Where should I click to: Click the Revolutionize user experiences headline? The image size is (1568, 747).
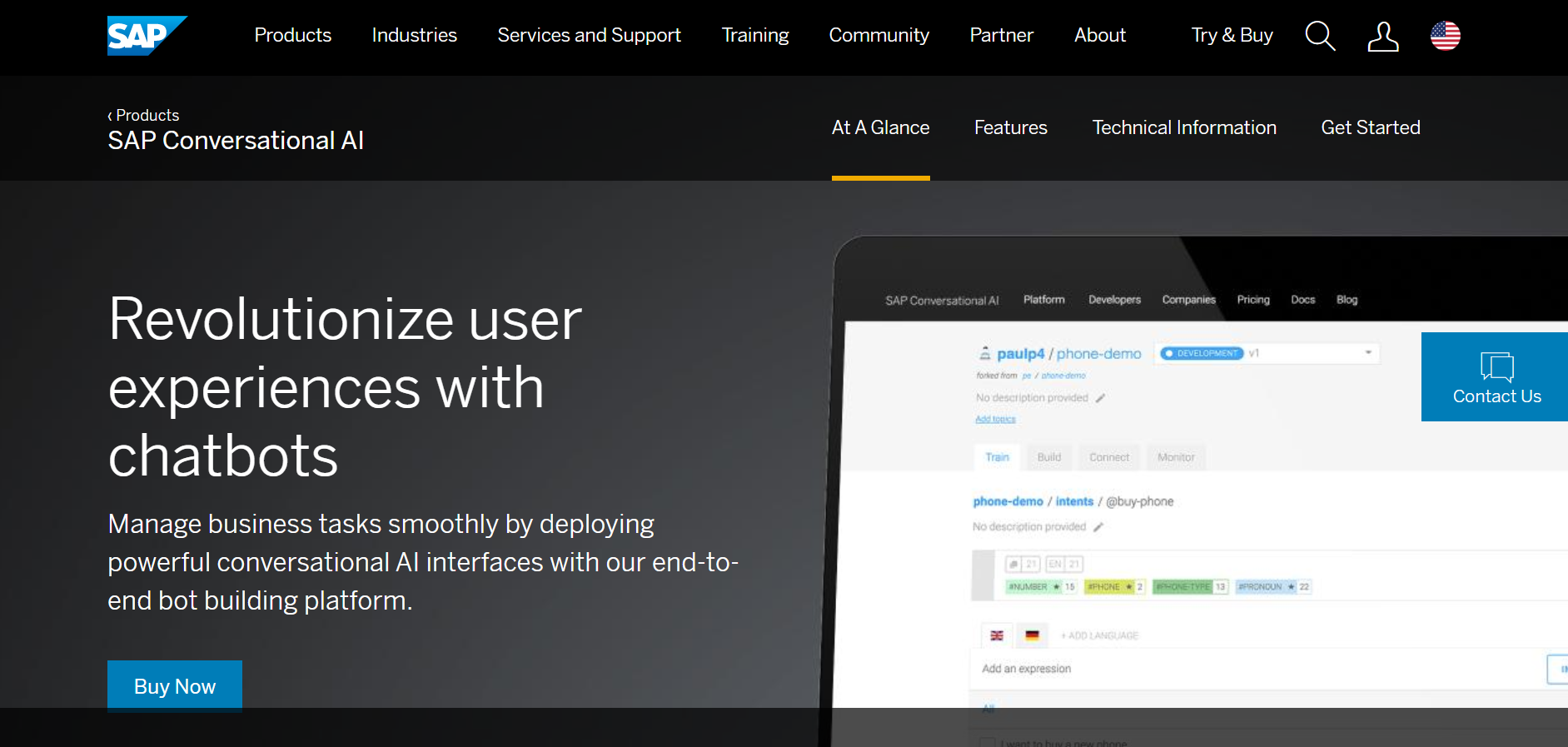coord(345,387)
